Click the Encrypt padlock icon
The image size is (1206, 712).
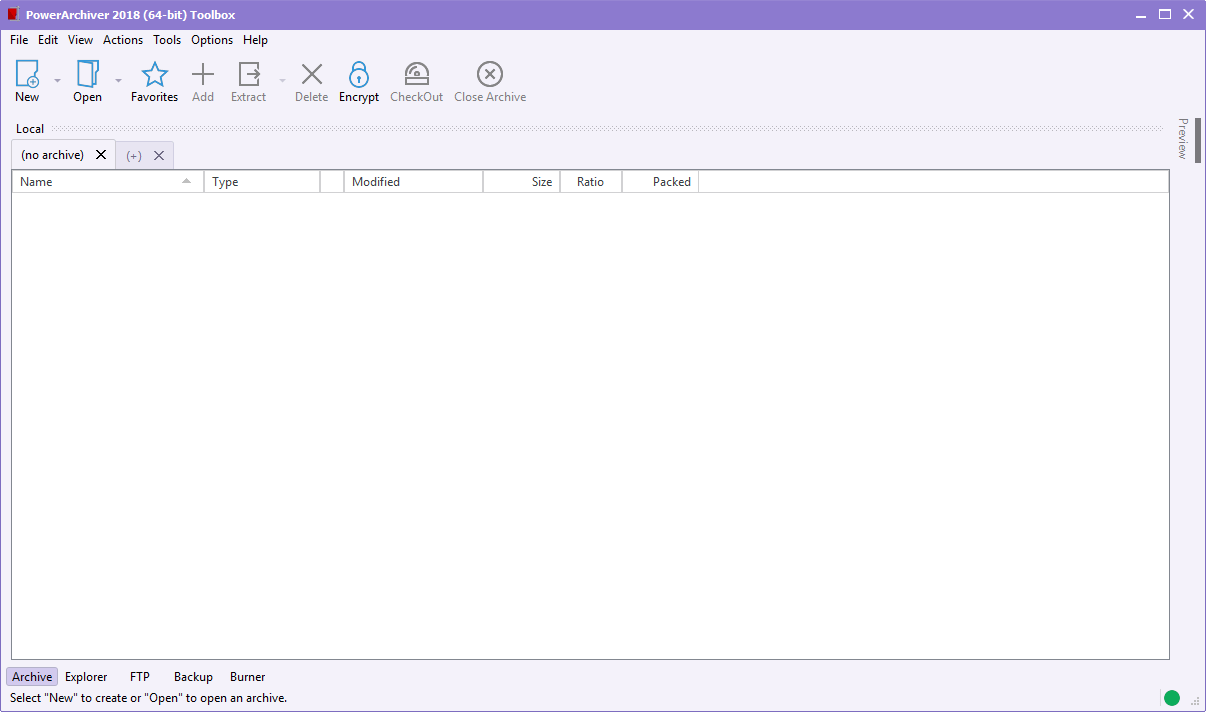click(x=359, y=75)
